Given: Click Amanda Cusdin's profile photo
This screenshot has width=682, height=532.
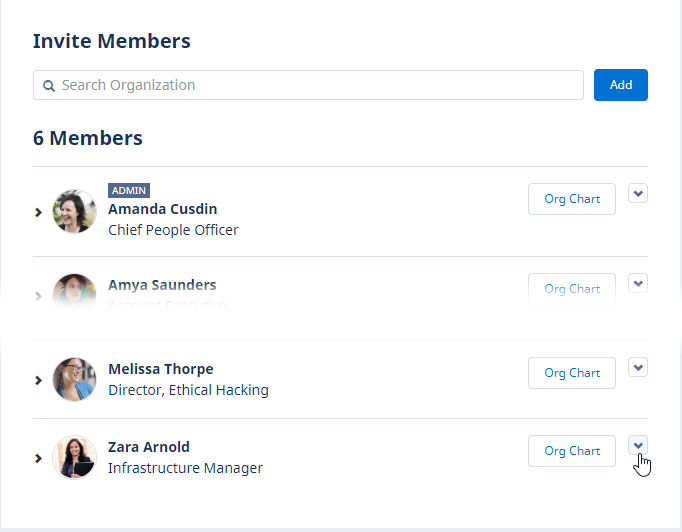Looking at the screenshot, I should 74,211.
